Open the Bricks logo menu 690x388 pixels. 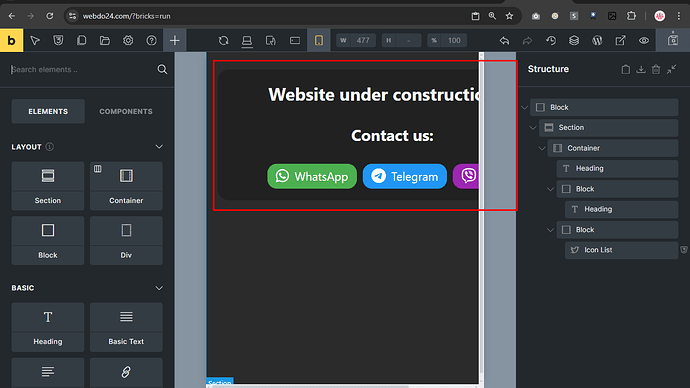(x=11, y=40)
